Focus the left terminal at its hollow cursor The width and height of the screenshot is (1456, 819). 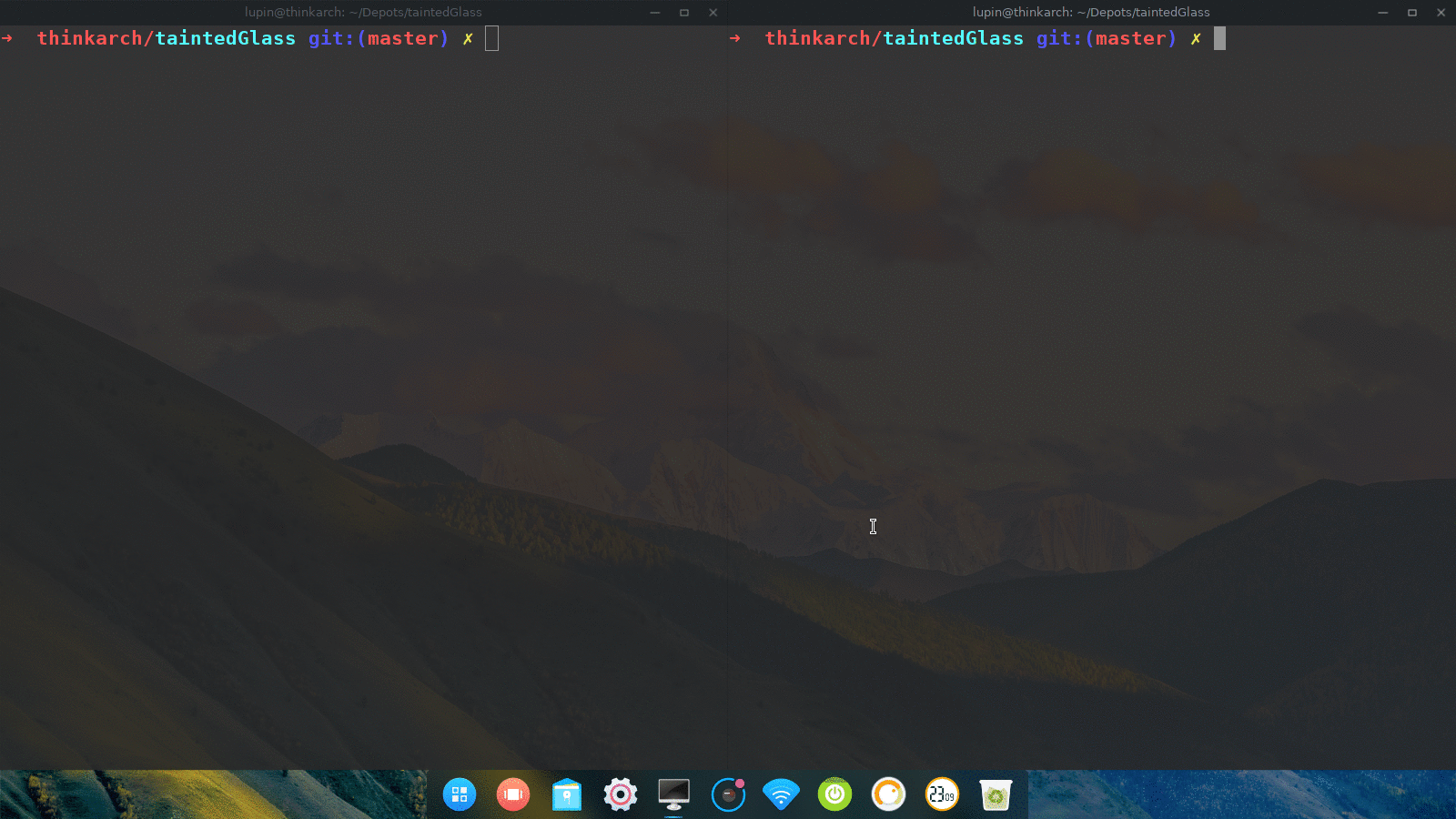[491, 38]
